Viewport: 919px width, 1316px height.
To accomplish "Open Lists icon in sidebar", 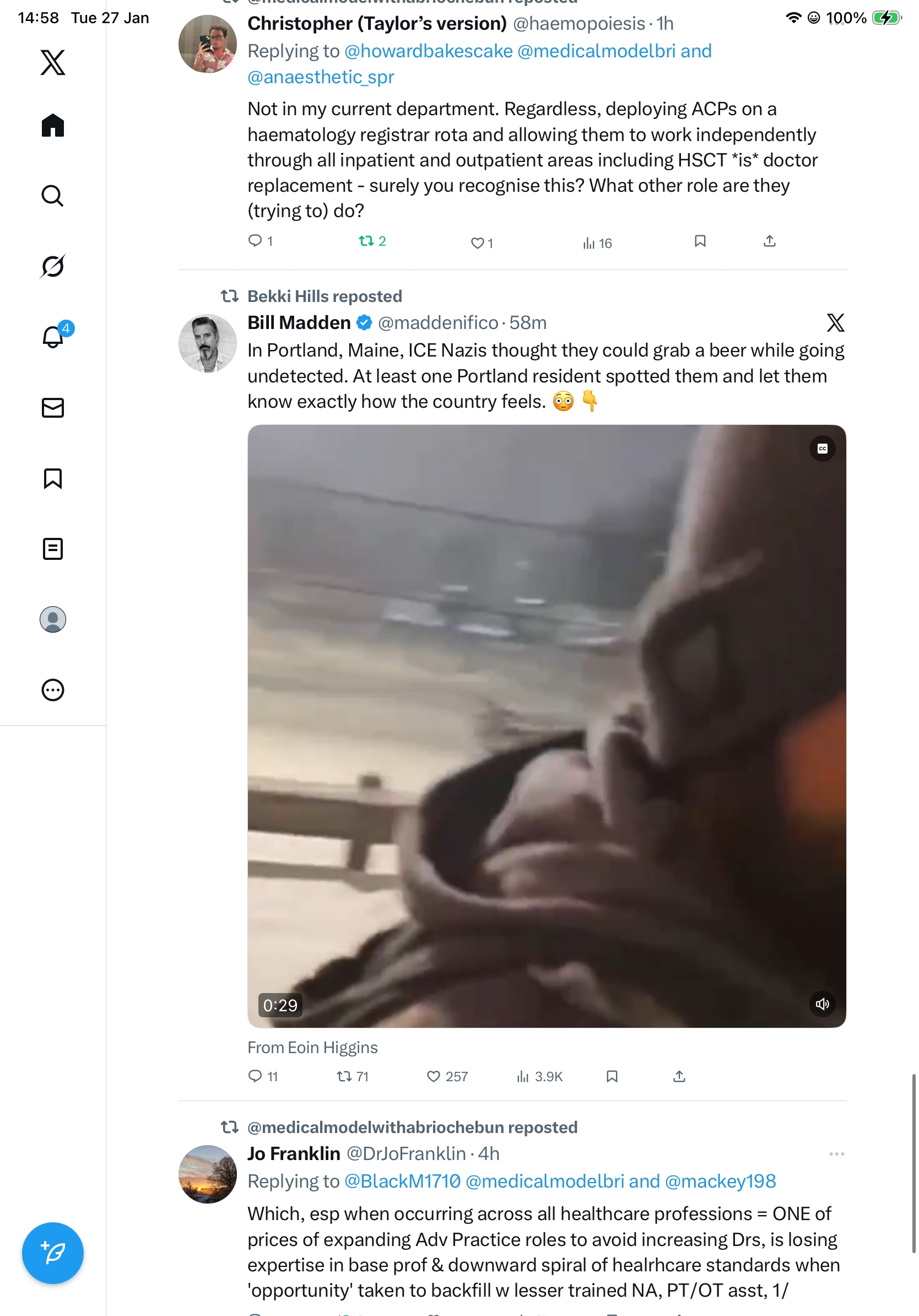I will (53, 548).
